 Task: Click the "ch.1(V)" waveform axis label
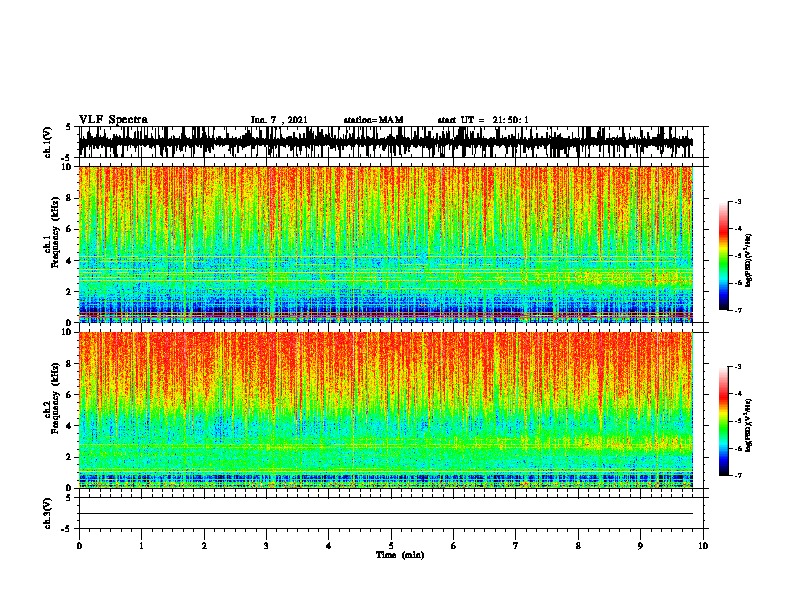click(x=48, y=142)
